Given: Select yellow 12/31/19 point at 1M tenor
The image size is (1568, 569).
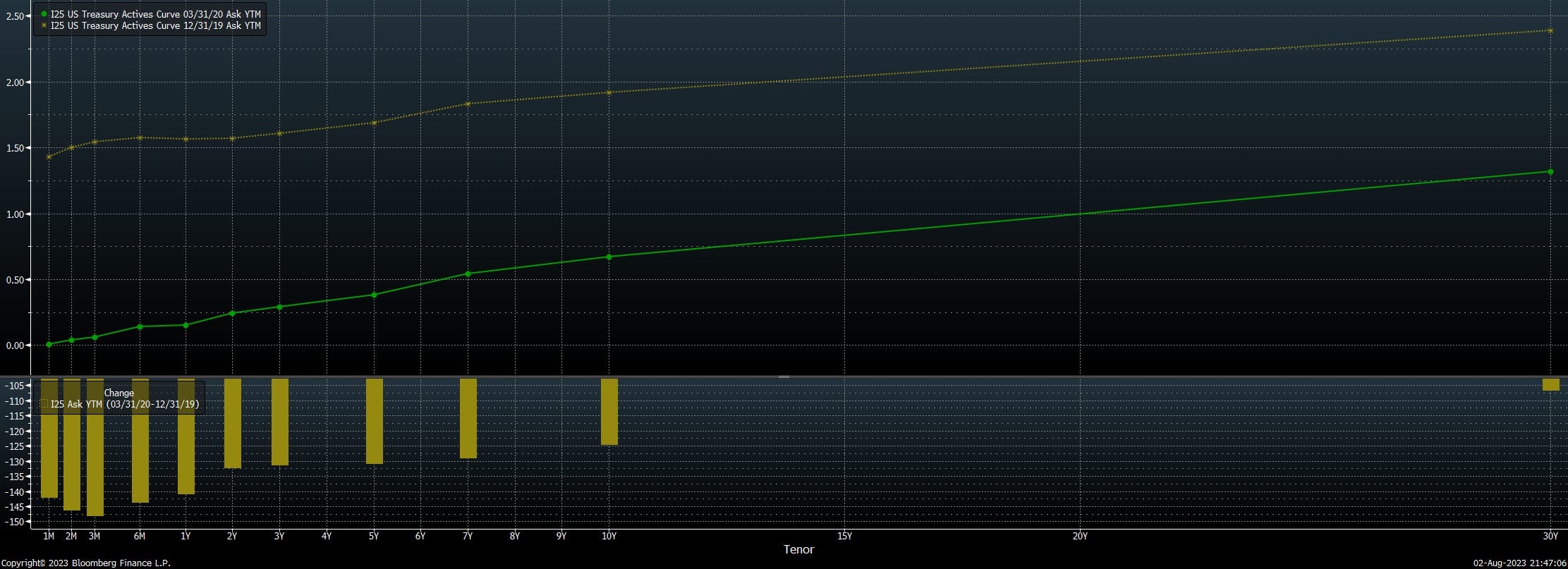Looking at the screenshot, I should [49, 157].
